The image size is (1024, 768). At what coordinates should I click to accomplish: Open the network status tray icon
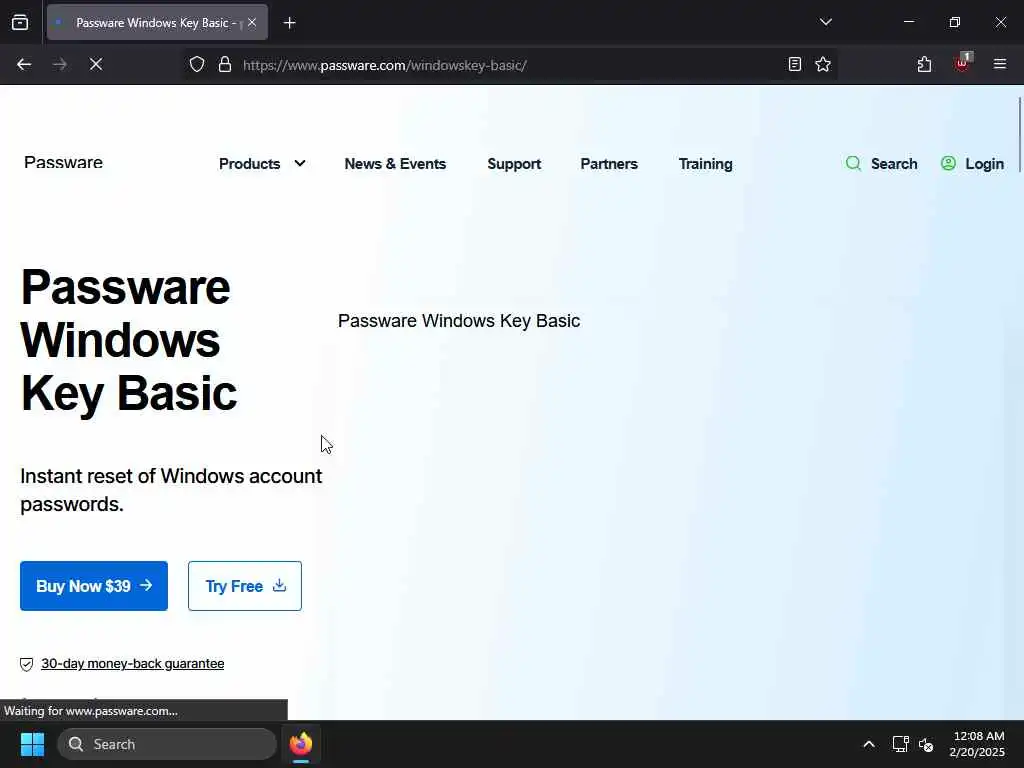[900, 744]
